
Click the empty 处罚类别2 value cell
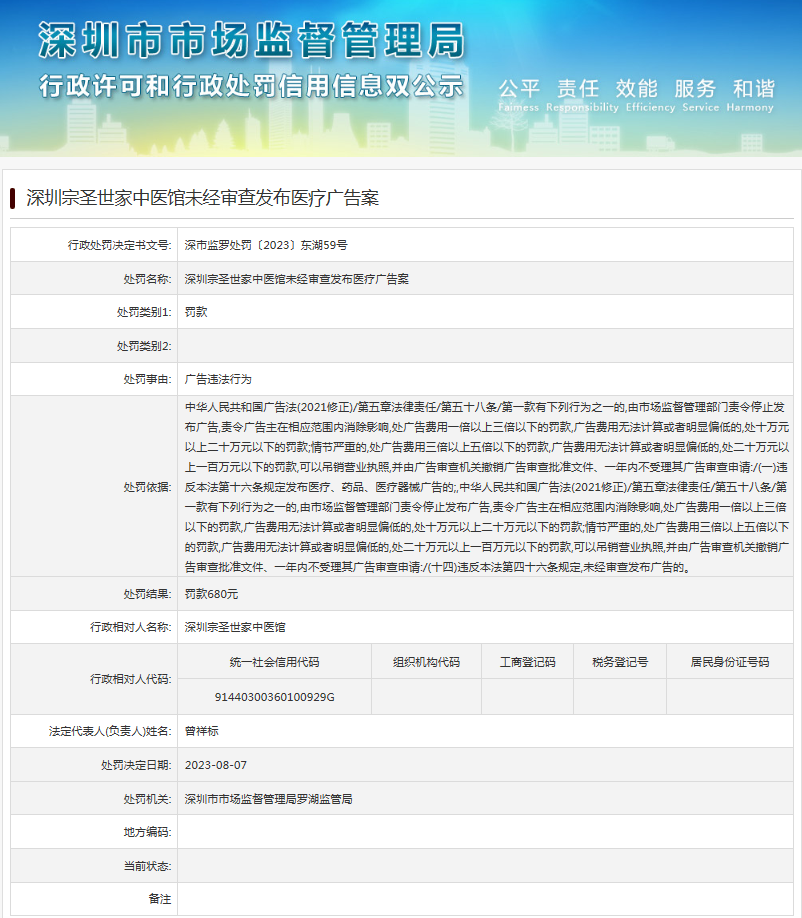coord(488,346)
